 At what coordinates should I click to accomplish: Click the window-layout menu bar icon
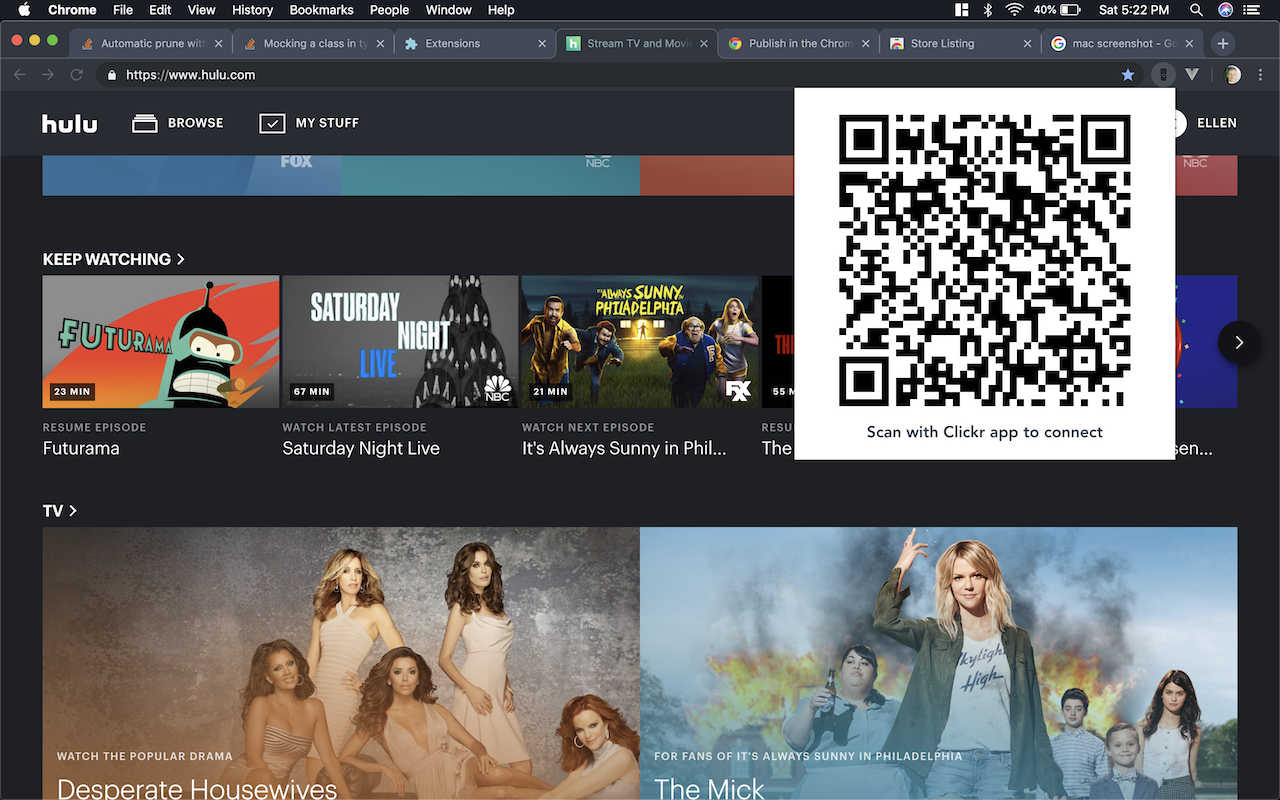(x=961, y=10)
